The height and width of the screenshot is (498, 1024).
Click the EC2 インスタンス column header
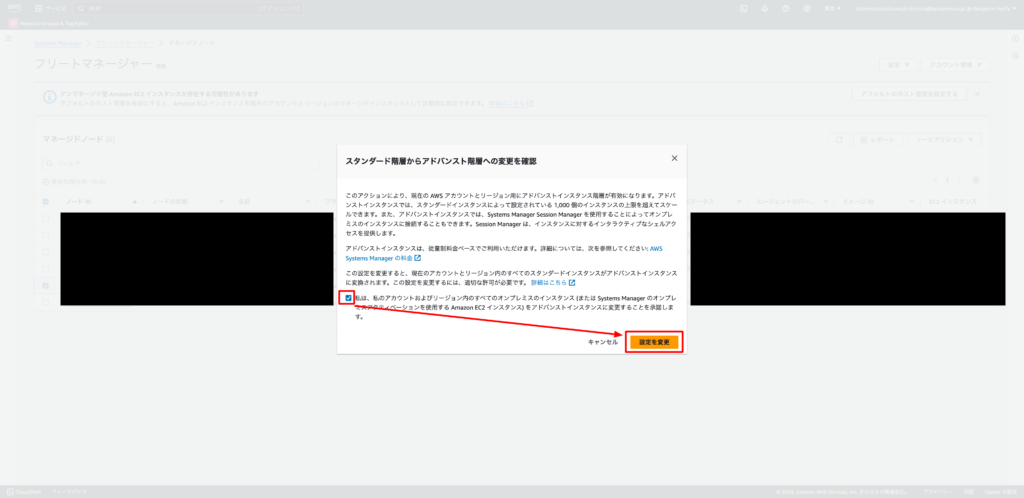click(x=952, y=202)
